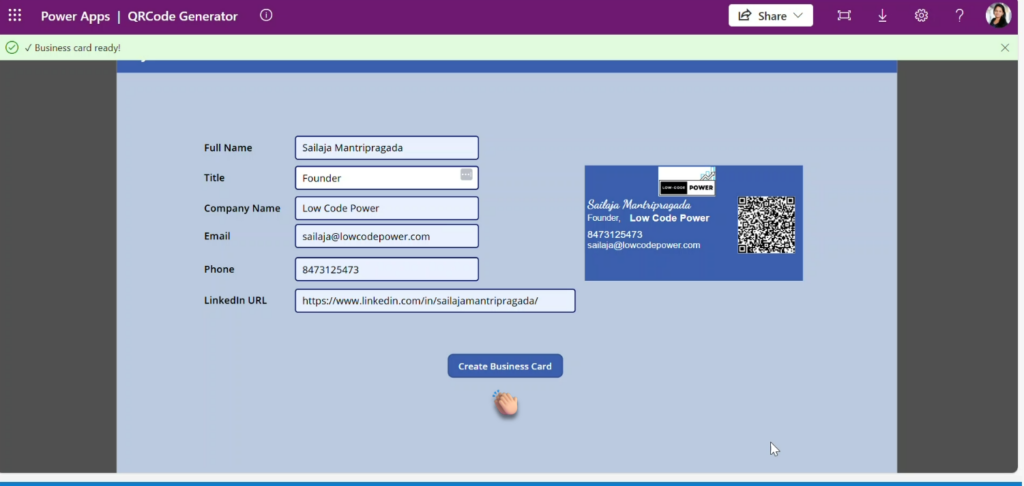Click the Company Name label
This screenshot has width=1024, height=486.
pyautogui.click(x=242, y=208)
